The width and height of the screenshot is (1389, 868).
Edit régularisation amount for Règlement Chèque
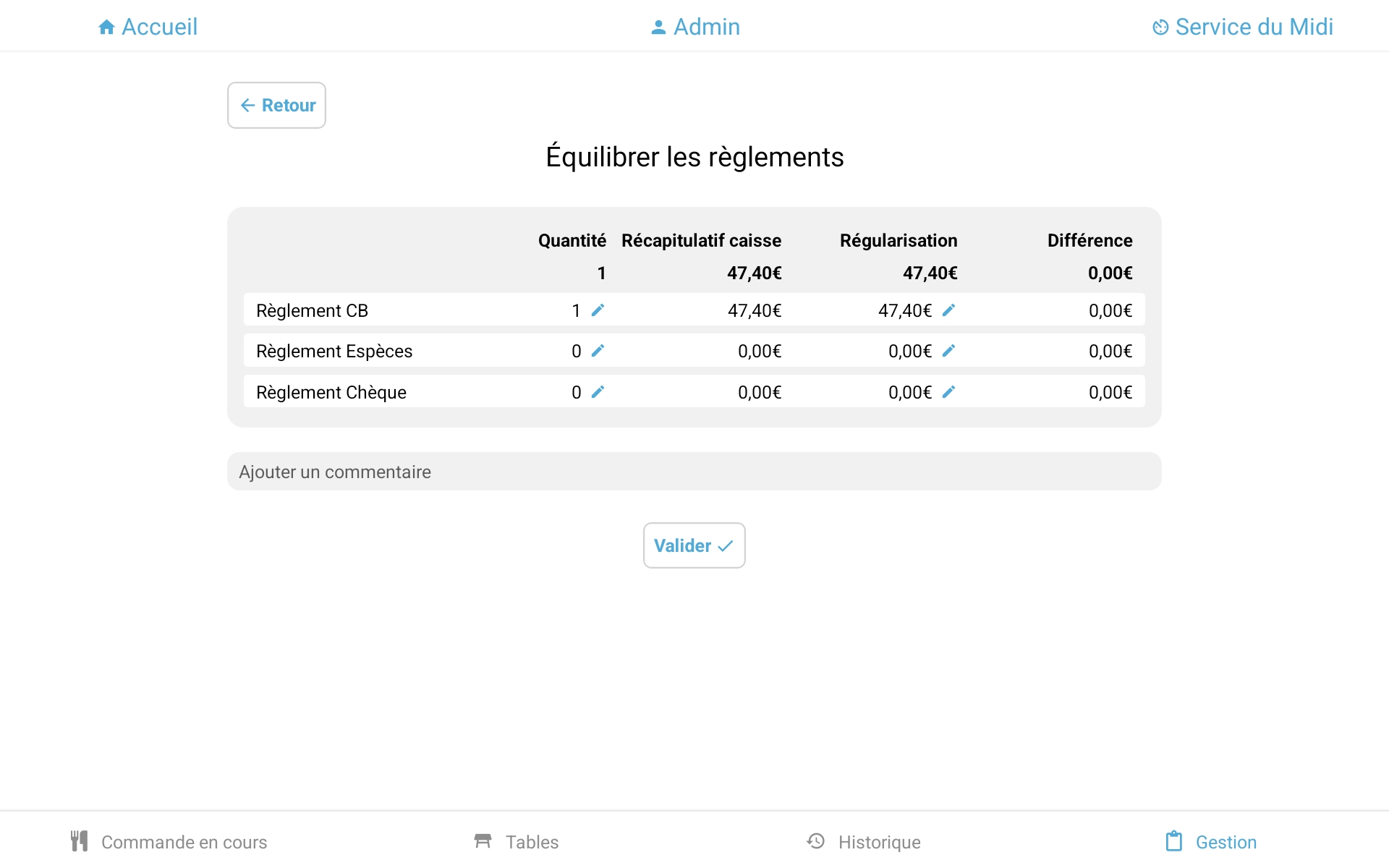(948, 392)
